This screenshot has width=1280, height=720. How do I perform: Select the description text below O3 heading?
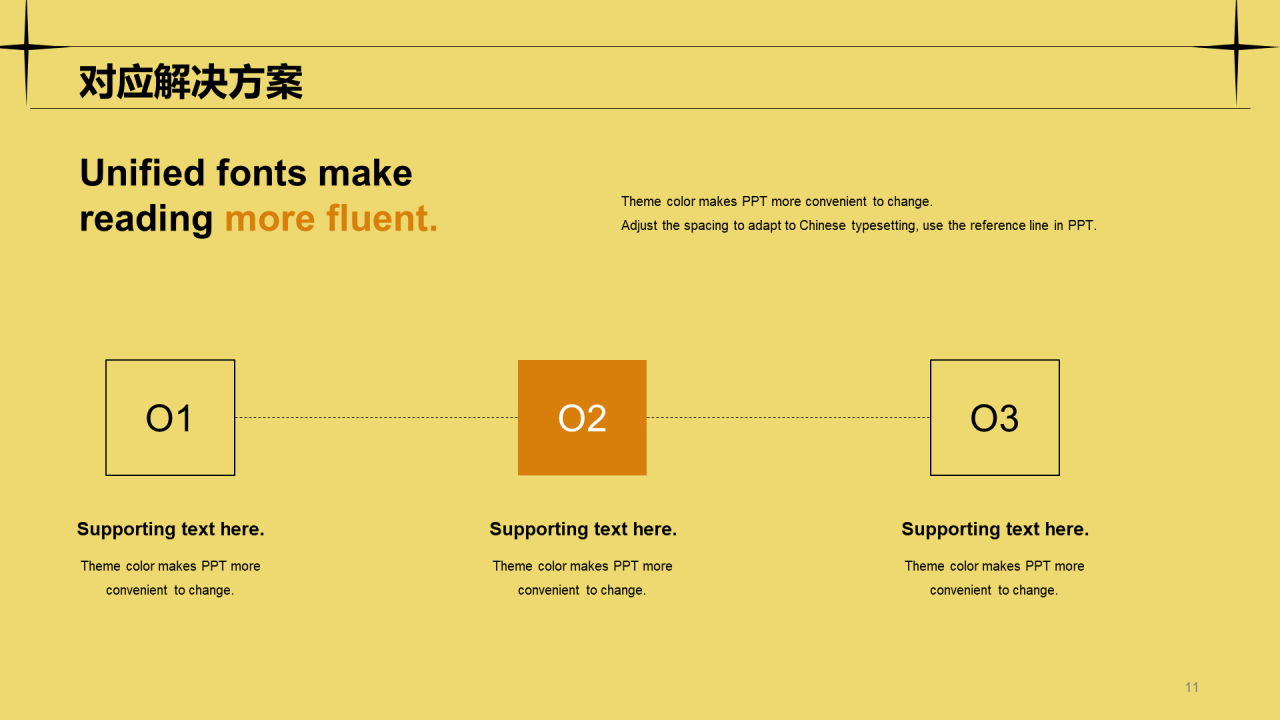[995, 578]
